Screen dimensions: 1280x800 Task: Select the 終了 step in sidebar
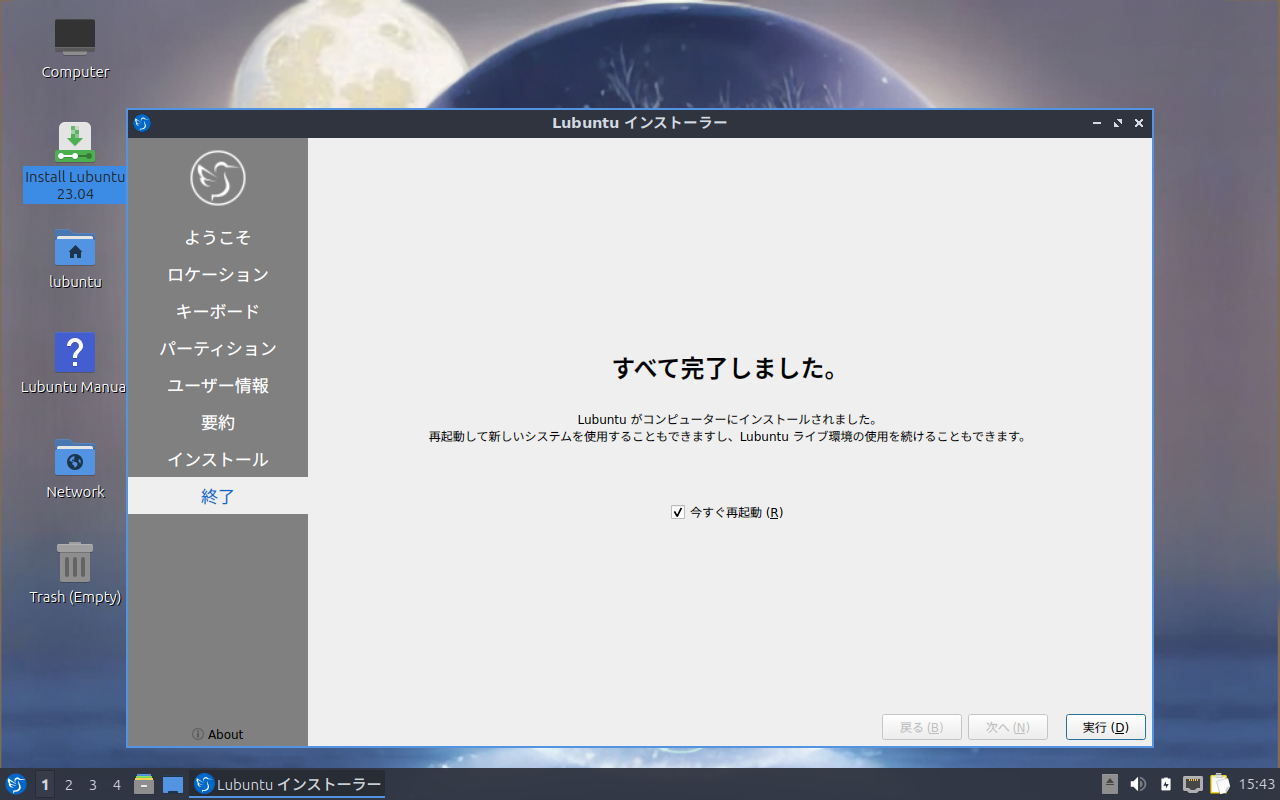click(x=218, y=496)
